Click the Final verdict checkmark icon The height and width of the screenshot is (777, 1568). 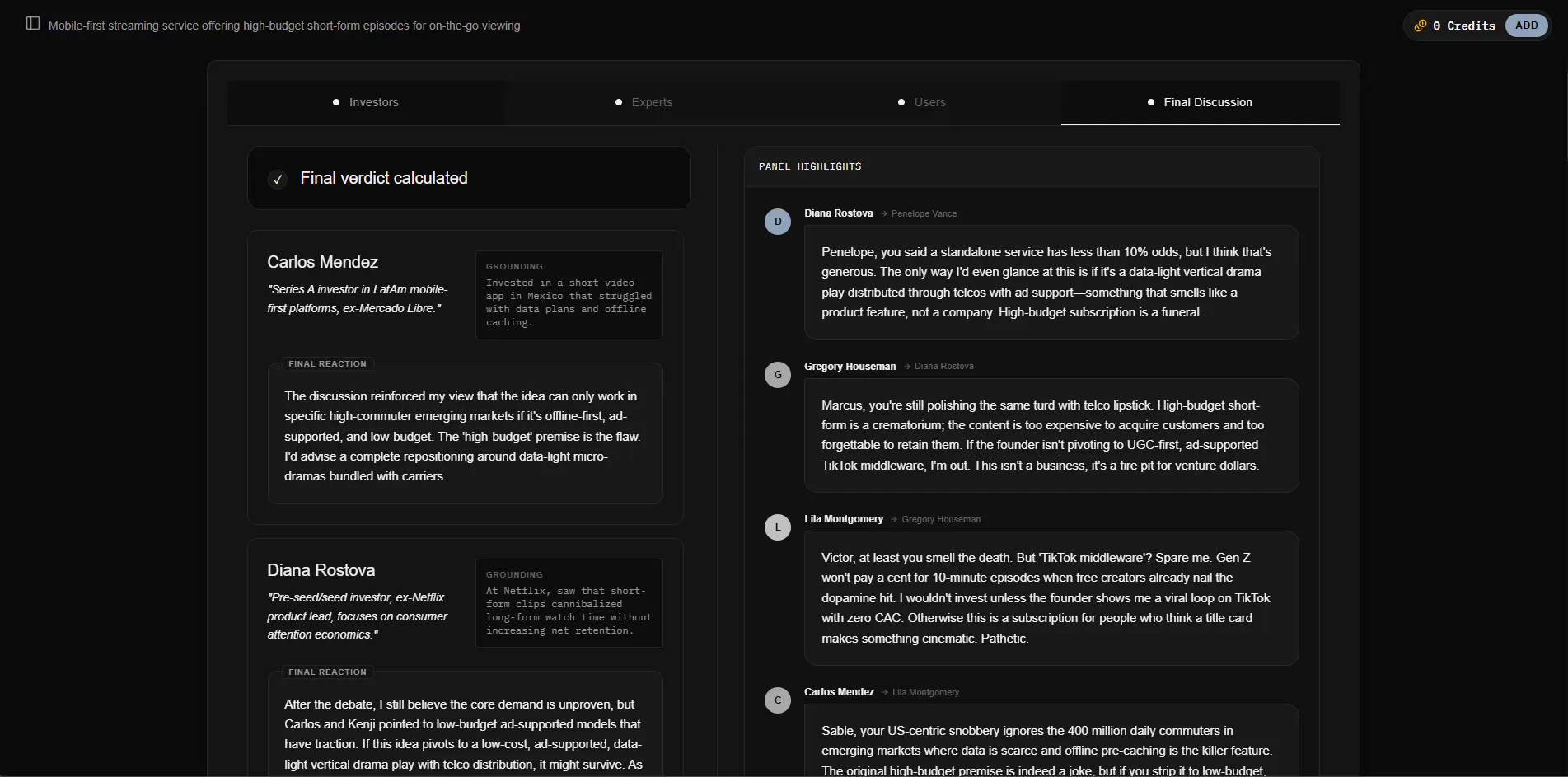point(278,179)
